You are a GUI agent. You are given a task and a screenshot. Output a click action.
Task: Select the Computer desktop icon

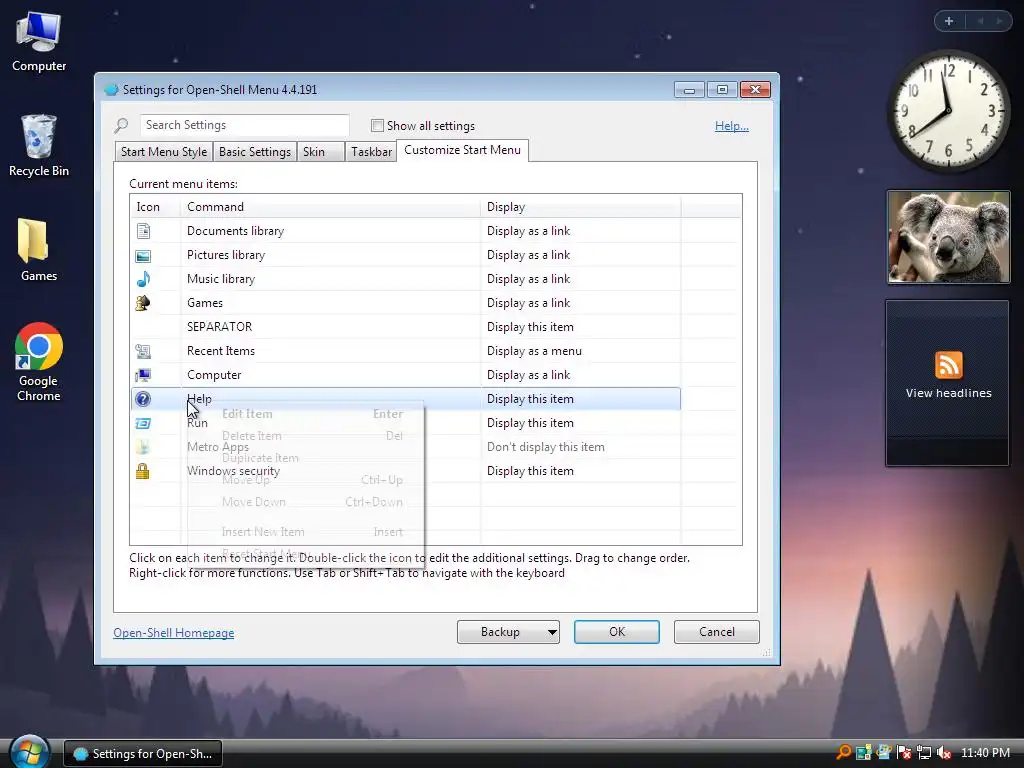tap(39, 42)
